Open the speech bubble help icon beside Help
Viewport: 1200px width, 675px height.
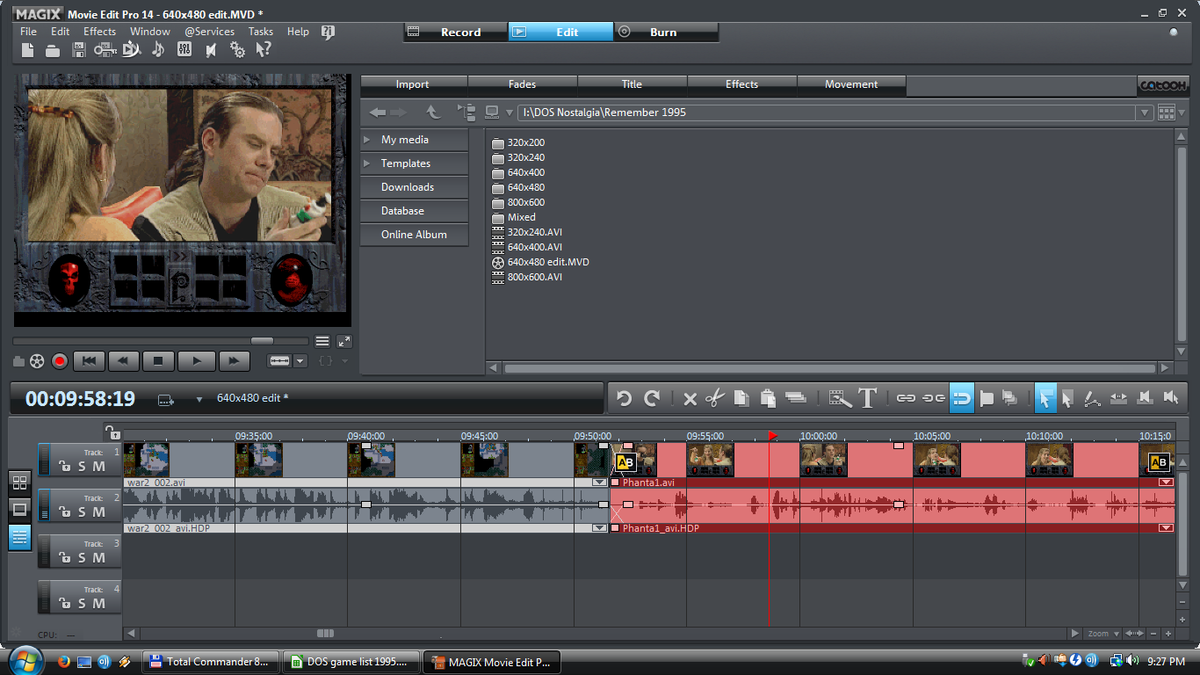pyautogui.click(x=328, y=32)
